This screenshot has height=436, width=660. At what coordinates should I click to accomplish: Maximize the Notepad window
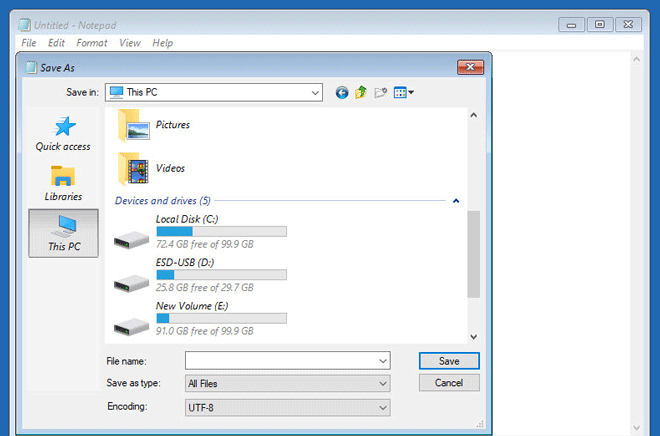tap(600, 24)
